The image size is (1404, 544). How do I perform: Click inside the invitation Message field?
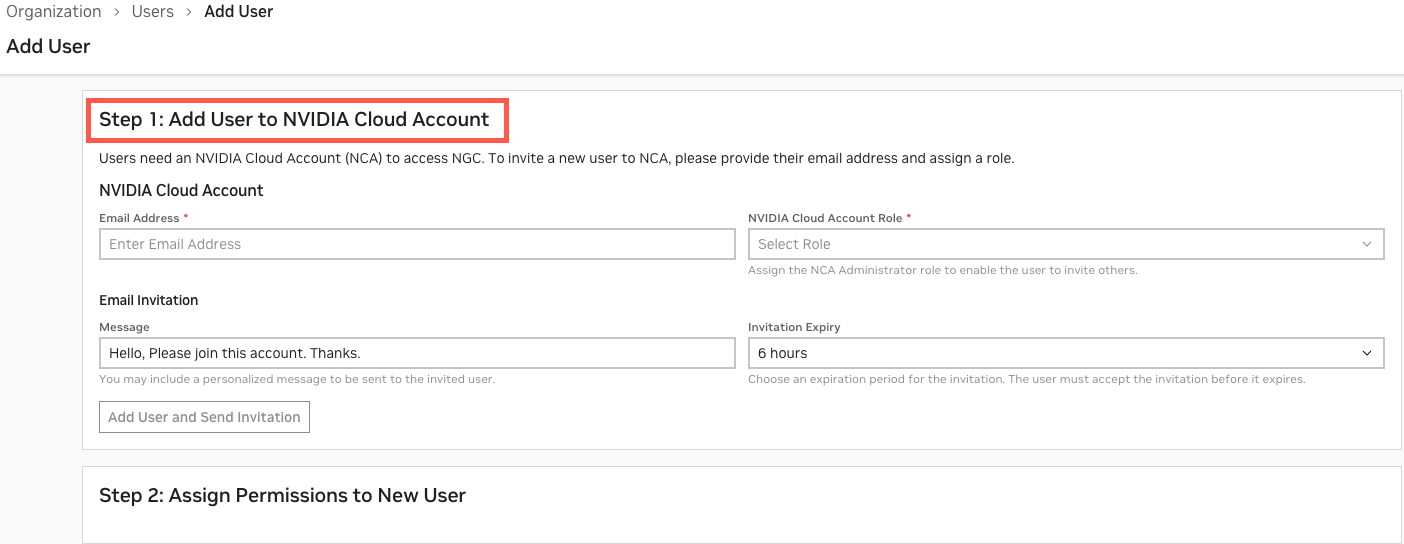(x=417, y=353)
